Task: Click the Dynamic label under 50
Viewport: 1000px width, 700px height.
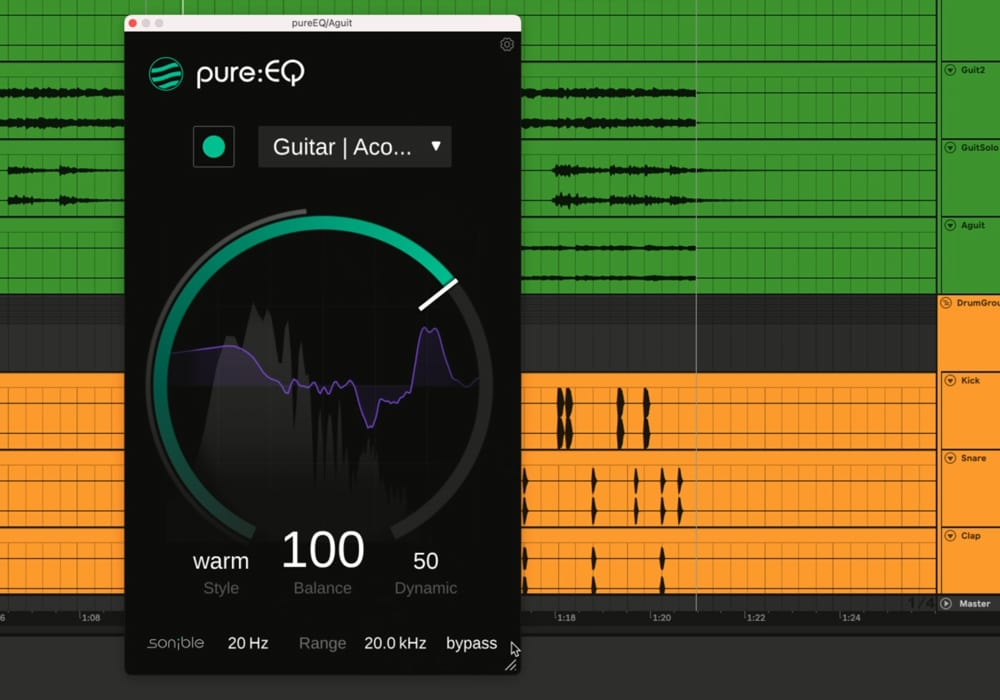Action: click(x=425, y=588)
